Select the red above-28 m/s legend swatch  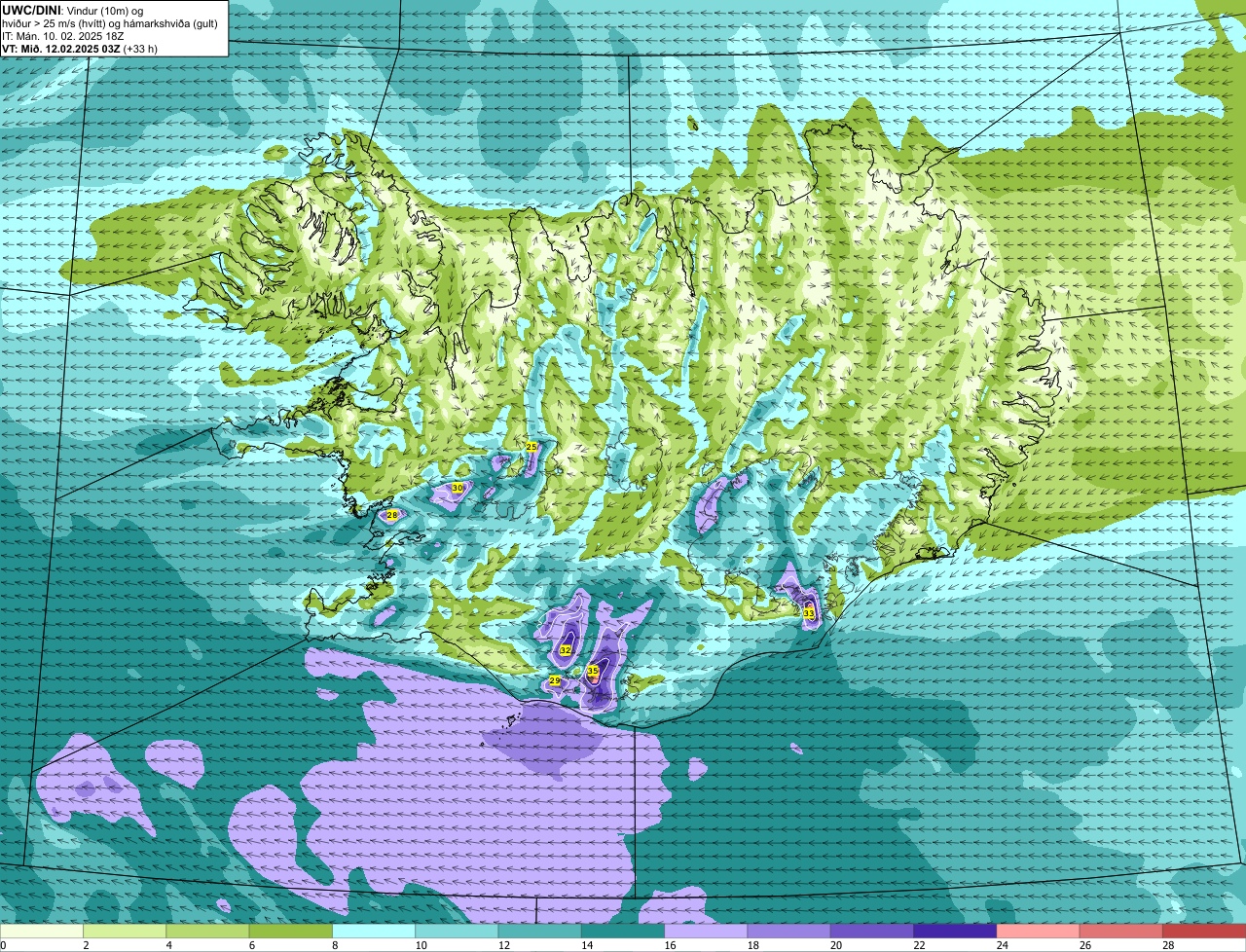(1204, 931)
